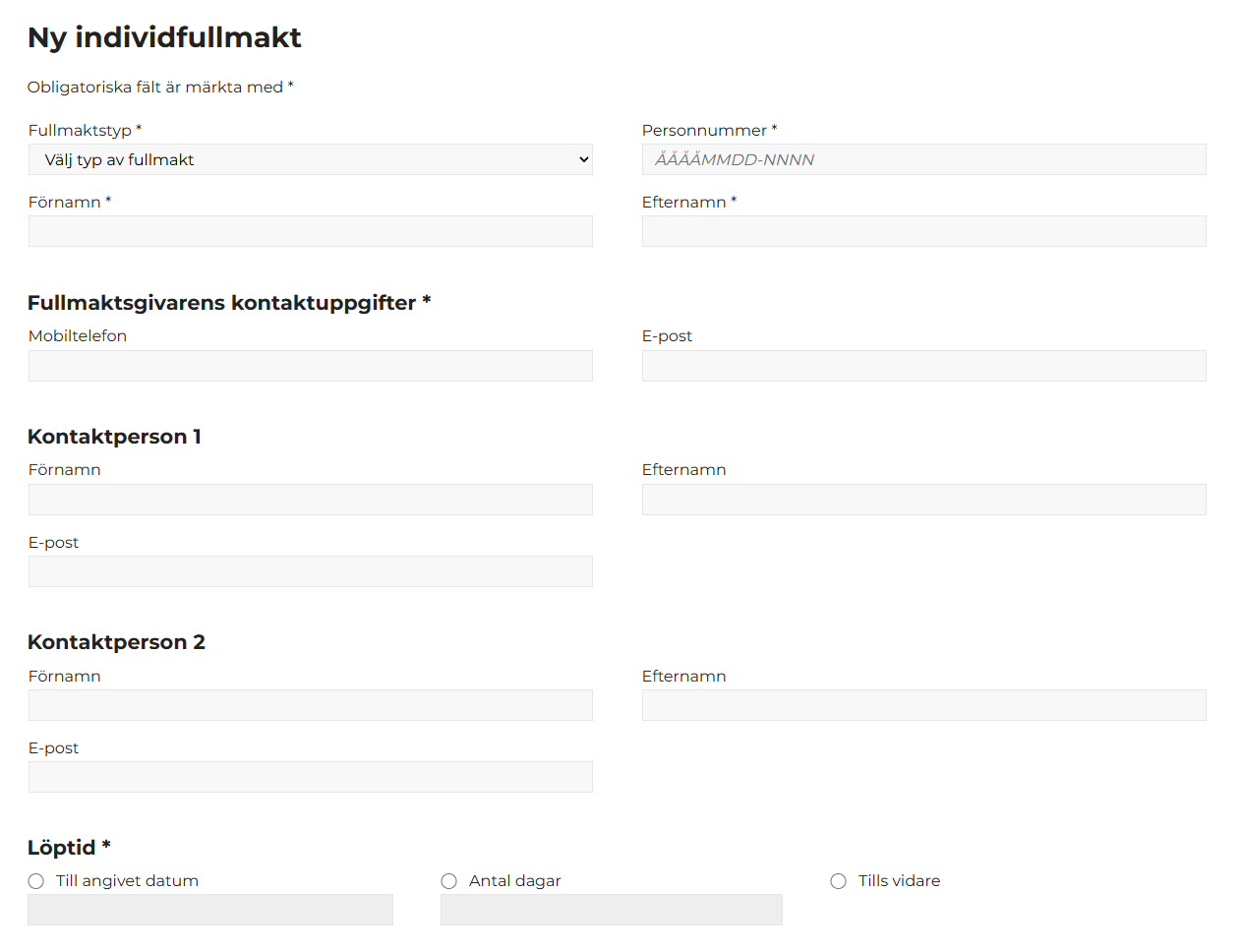This screenshot has height=952, width=1243.
Task: Click the 'Tills vidare' label text
Action: 899,881
